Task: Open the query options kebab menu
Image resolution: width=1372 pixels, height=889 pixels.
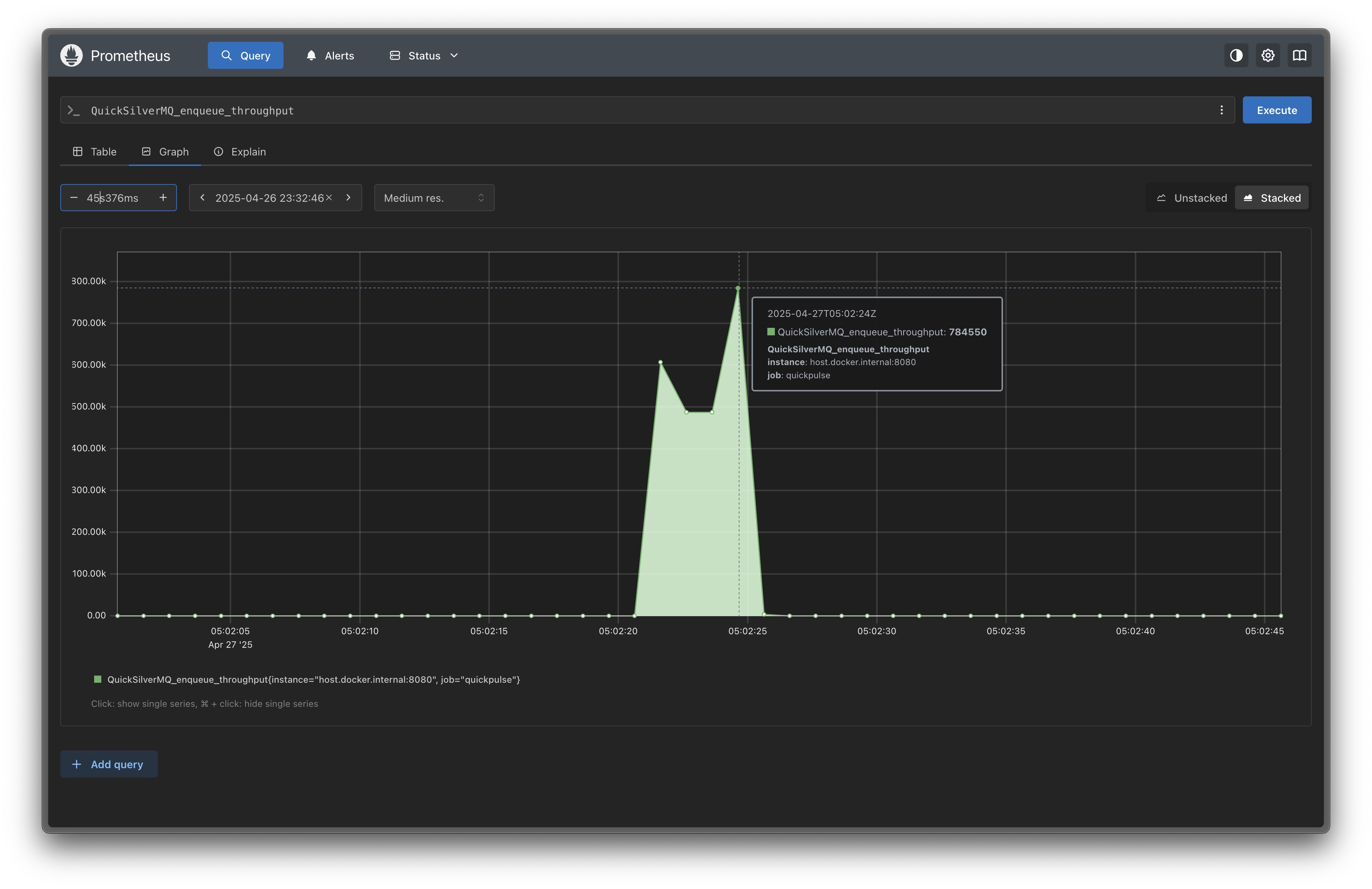Action: 1221,110
